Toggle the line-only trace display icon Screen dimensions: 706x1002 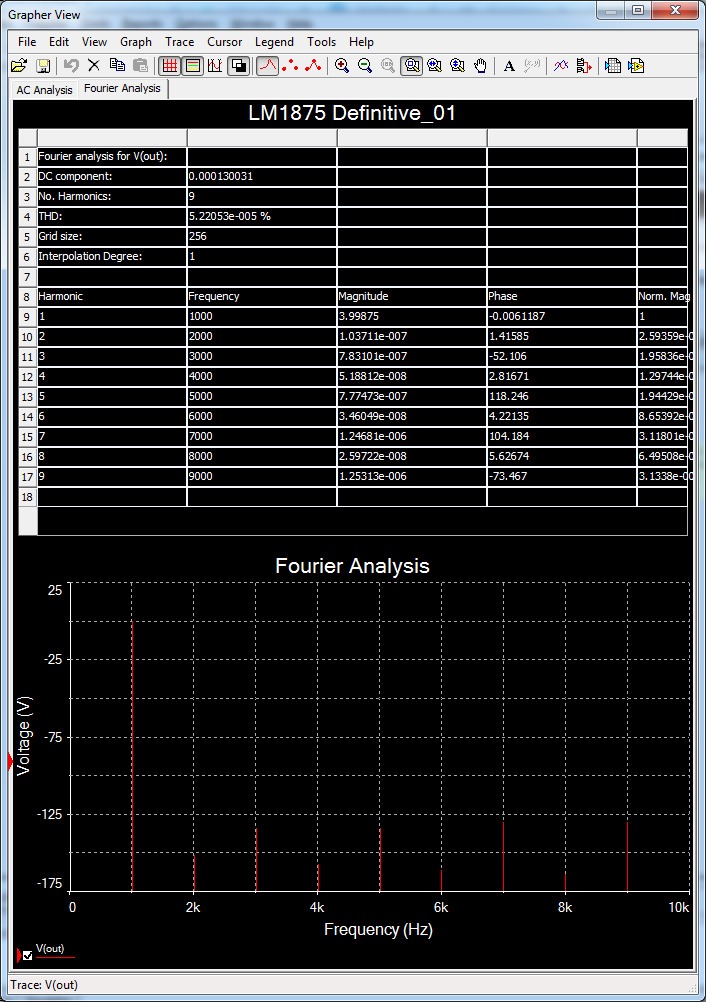[268, 65]
